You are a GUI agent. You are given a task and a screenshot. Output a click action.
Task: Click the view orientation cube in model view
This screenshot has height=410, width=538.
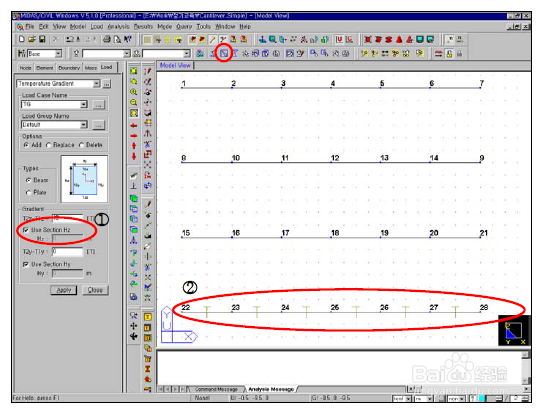point(514,330)
